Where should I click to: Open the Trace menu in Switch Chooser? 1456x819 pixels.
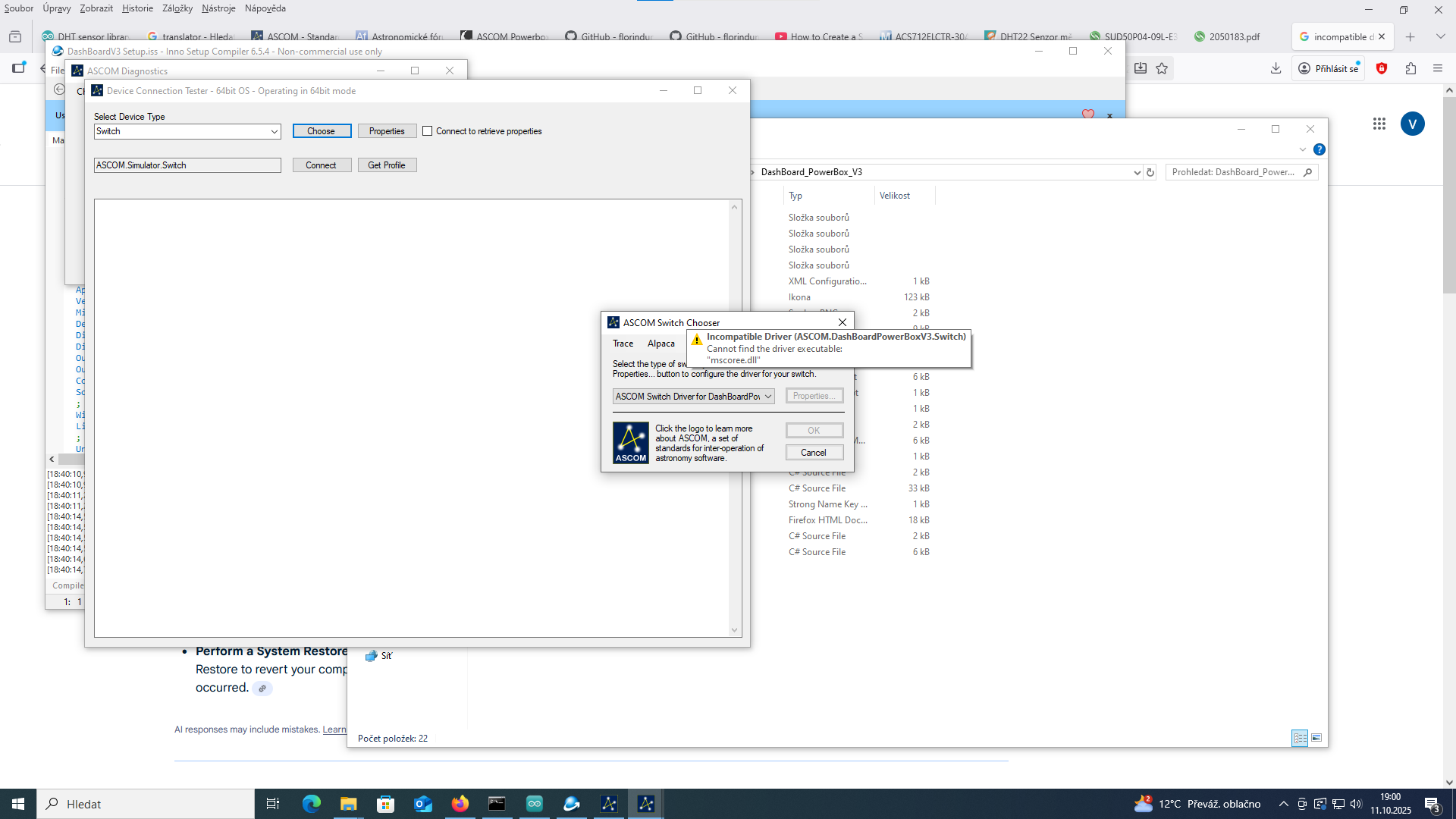(623, 344)
